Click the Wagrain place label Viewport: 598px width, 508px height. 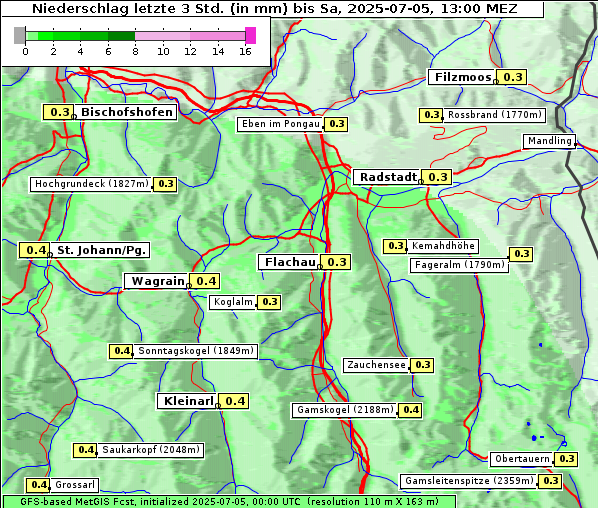tap(157, 281)
